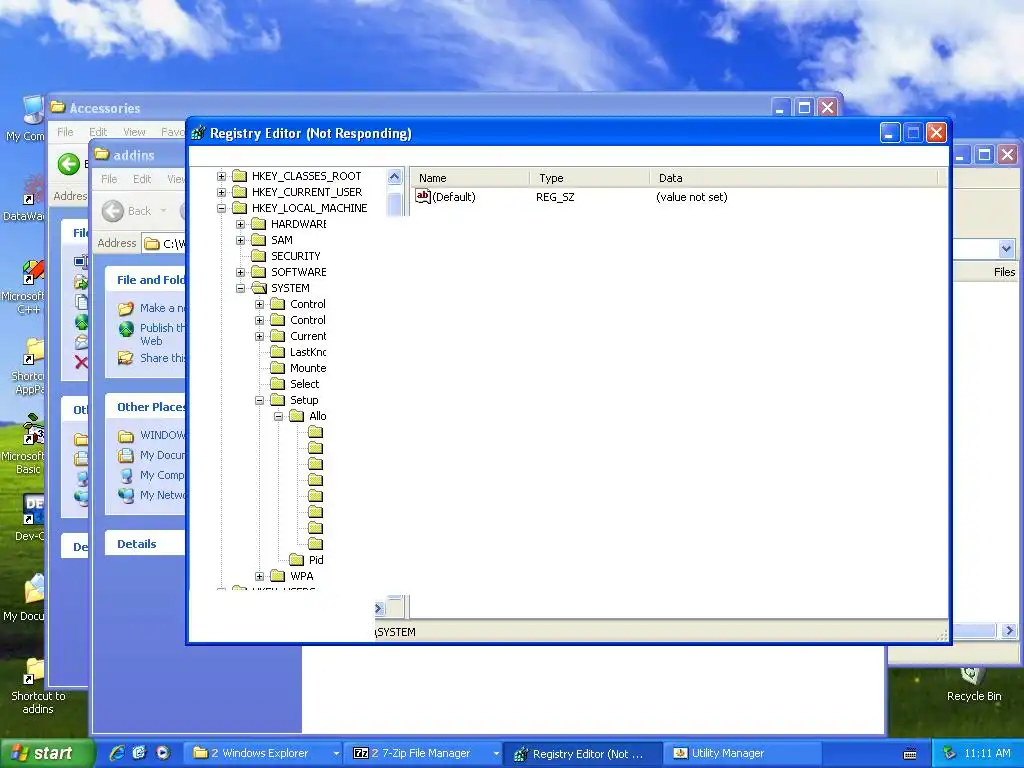Click the (value not set) data cell
The width and height of the screenshot is (1024, 768).
692,197
